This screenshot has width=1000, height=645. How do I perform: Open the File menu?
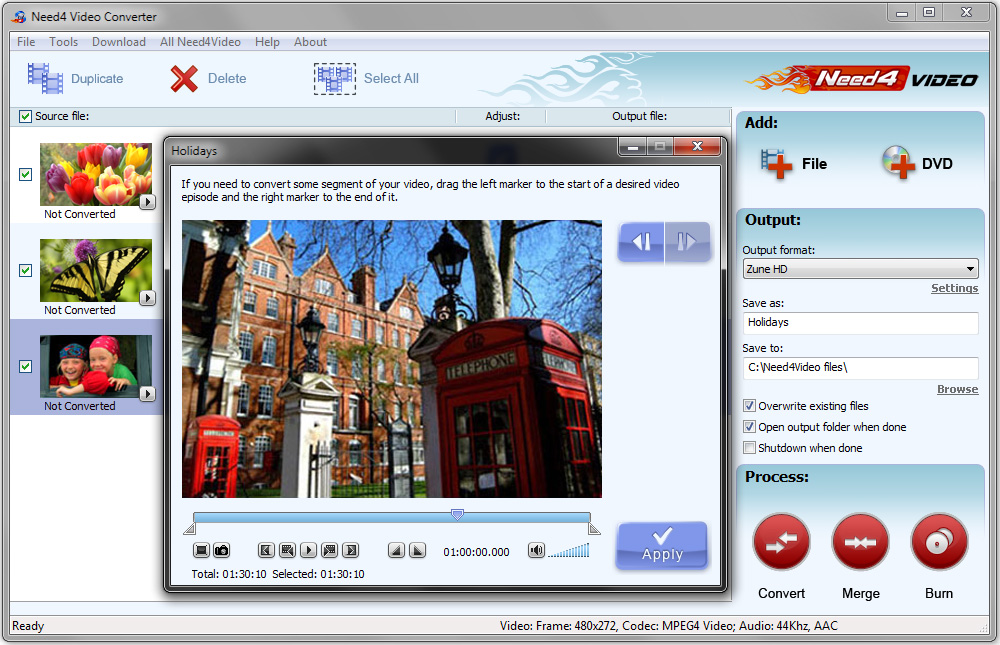pos(26,42)
